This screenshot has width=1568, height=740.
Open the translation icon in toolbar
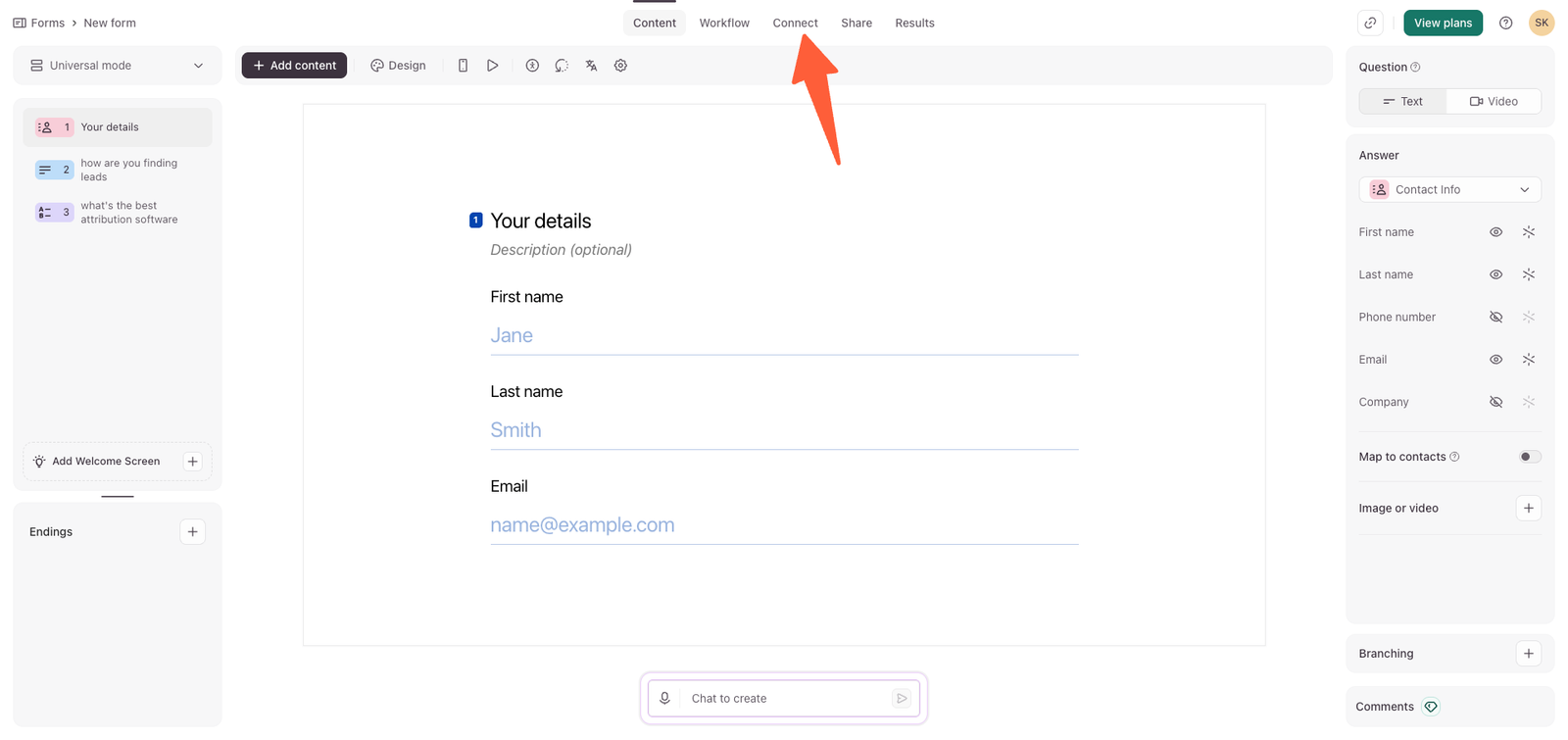click(x=591, y=66)
